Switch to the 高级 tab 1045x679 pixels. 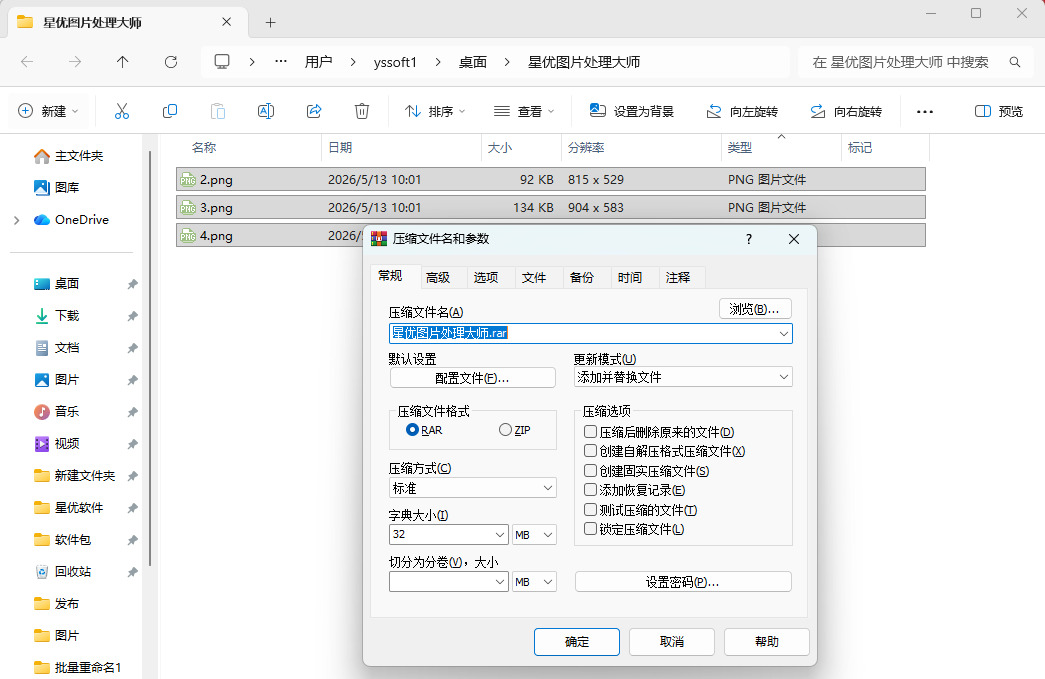[438, 278]
